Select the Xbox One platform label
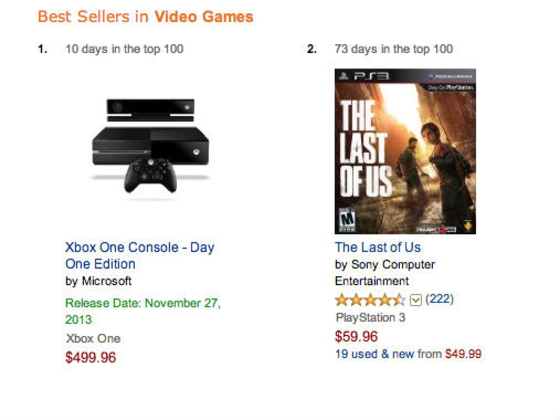Viewport: 560px width, 420px height. pyautogui.click(x=93, y=338)
